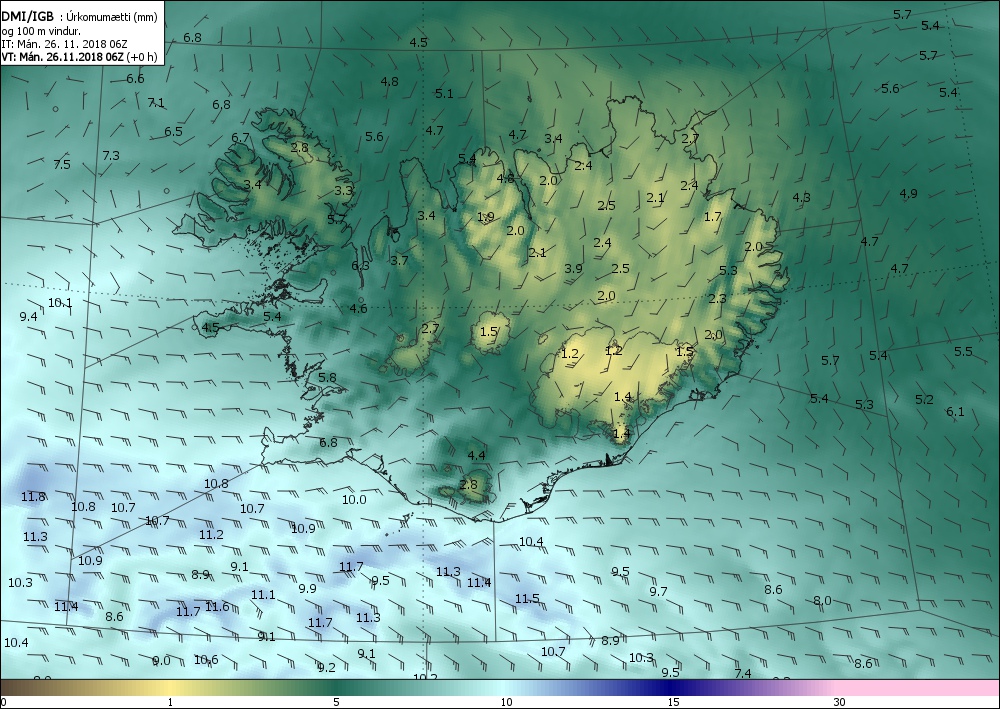Image resolution: width=1000 pixels, height=709 pixels.
Task: Click the 11.2 value on the map
Action: click(x=211, y=534)
